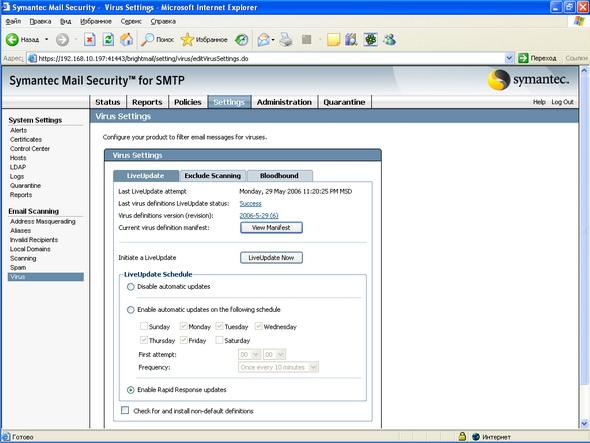Open Favorites star in IE toolbar
This screenshot has height=443, width=590.
(187, 40)
